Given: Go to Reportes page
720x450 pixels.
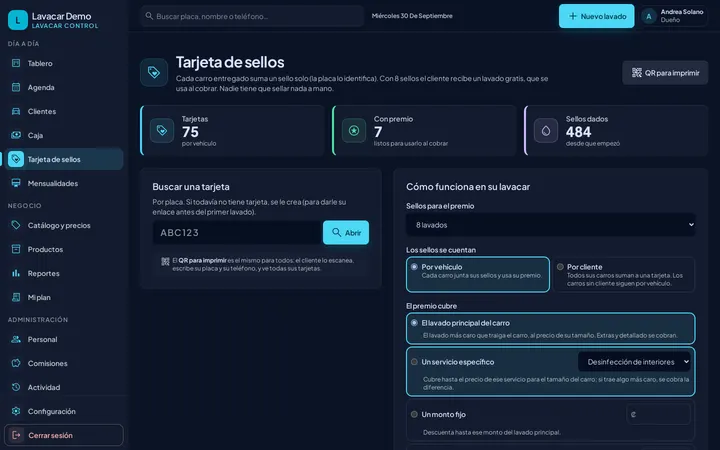Looking at the screenshot, I should [64, 273].
